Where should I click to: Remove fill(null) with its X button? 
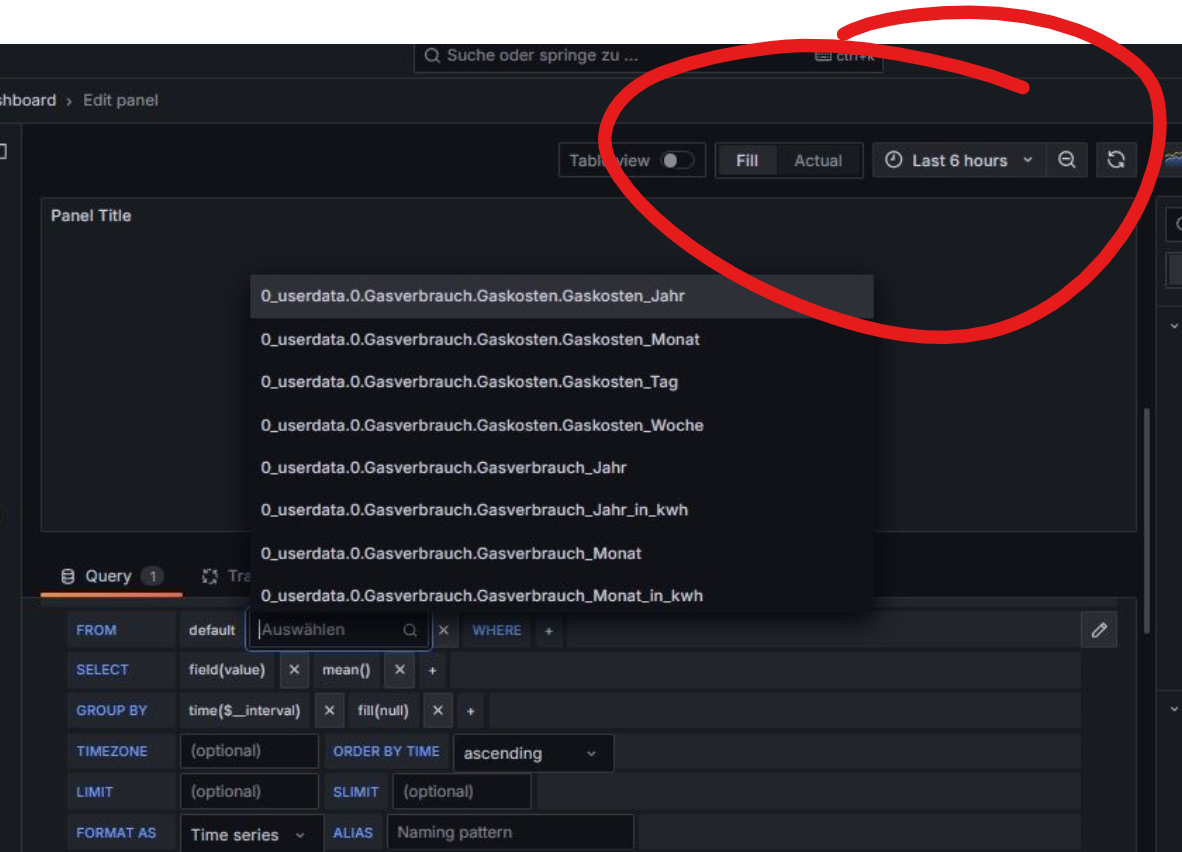tap(437, 710)
